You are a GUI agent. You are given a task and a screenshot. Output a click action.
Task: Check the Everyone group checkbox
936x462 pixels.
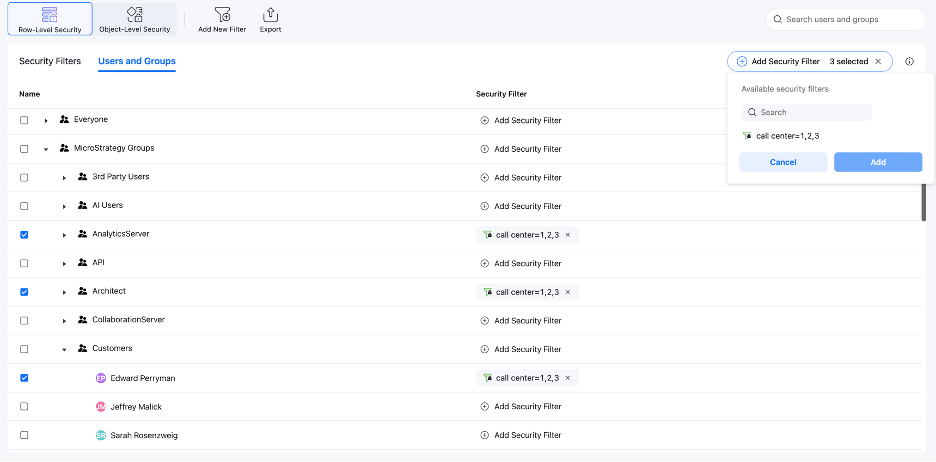tap(24, 120)
